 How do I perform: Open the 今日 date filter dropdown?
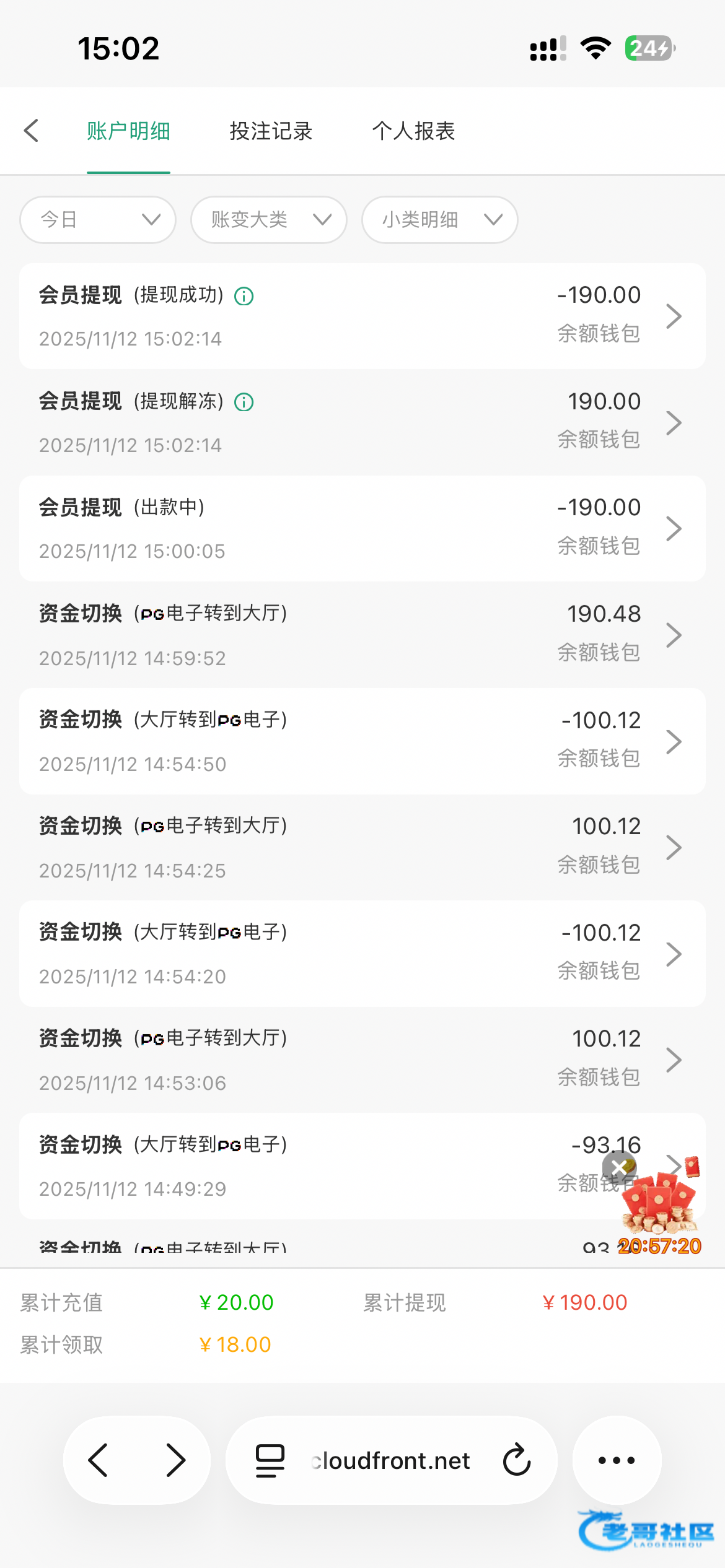click(x=98, y=220)
